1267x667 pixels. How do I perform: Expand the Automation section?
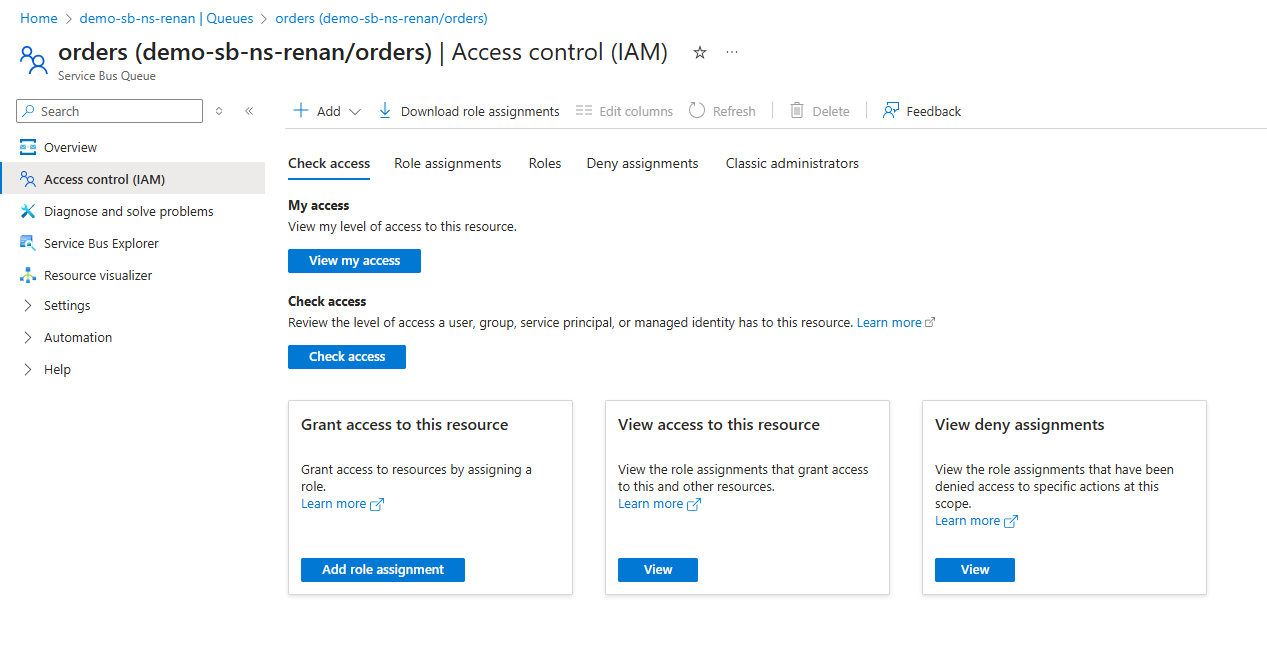[x=78, y=337]
